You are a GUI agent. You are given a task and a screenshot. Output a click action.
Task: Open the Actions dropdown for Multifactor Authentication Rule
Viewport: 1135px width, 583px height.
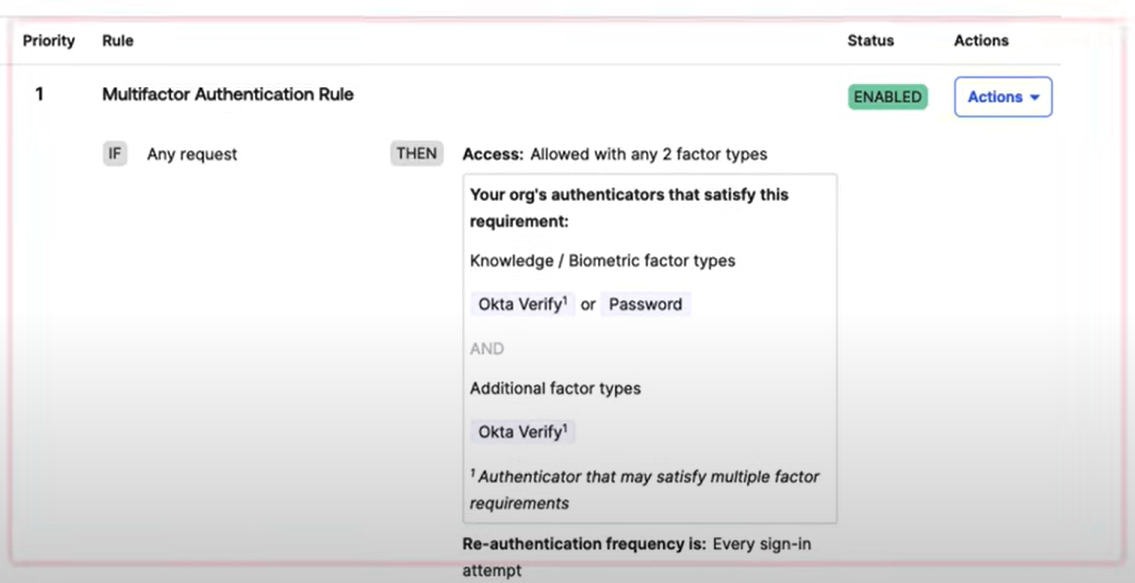[1003, 97]
